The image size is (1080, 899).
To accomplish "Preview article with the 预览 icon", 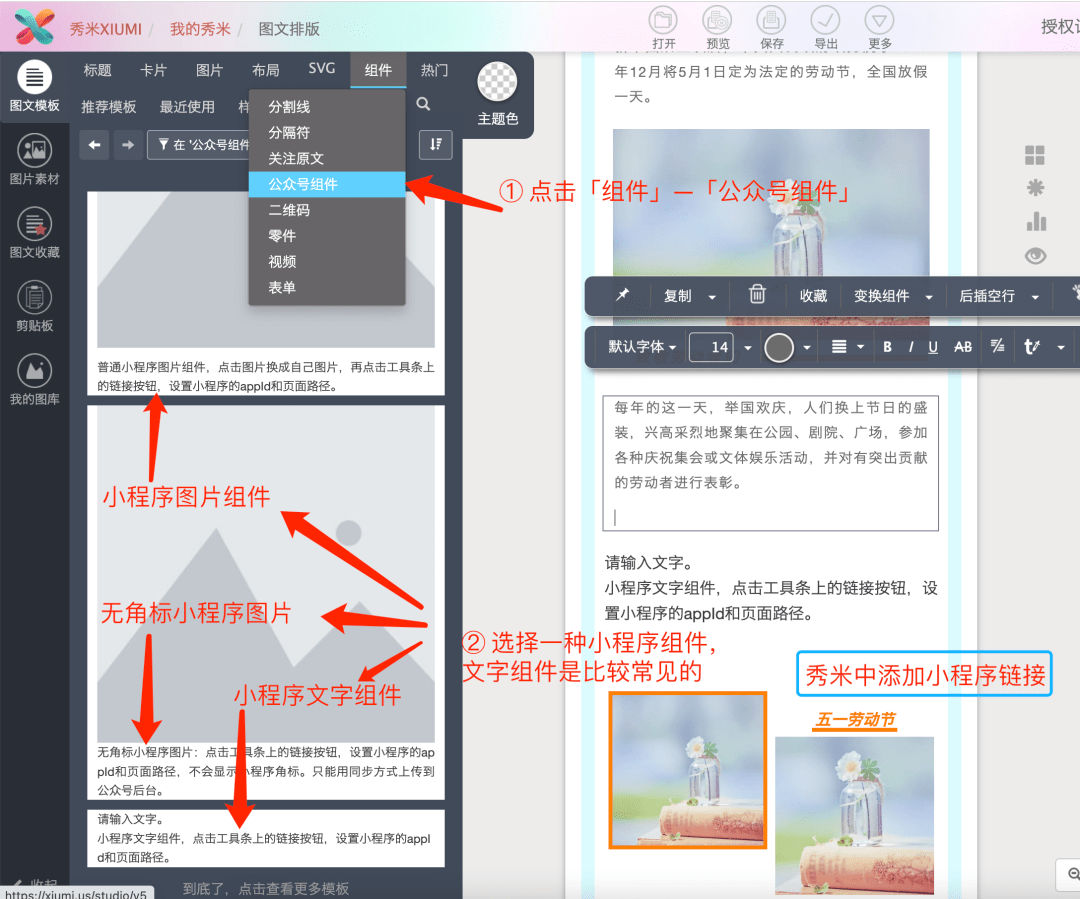I will [717, 20].
